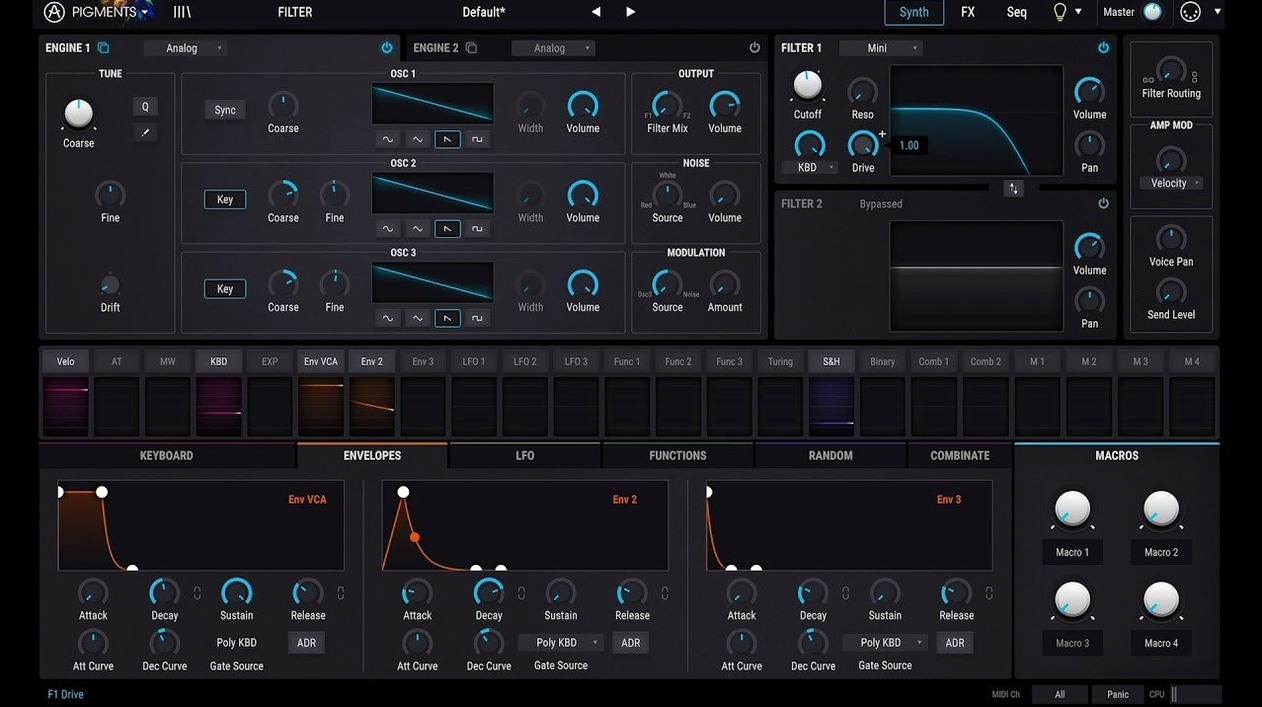1262x707 pixels.
Task: Toggle Filter 1 power button
Action: click(1103, 48)
